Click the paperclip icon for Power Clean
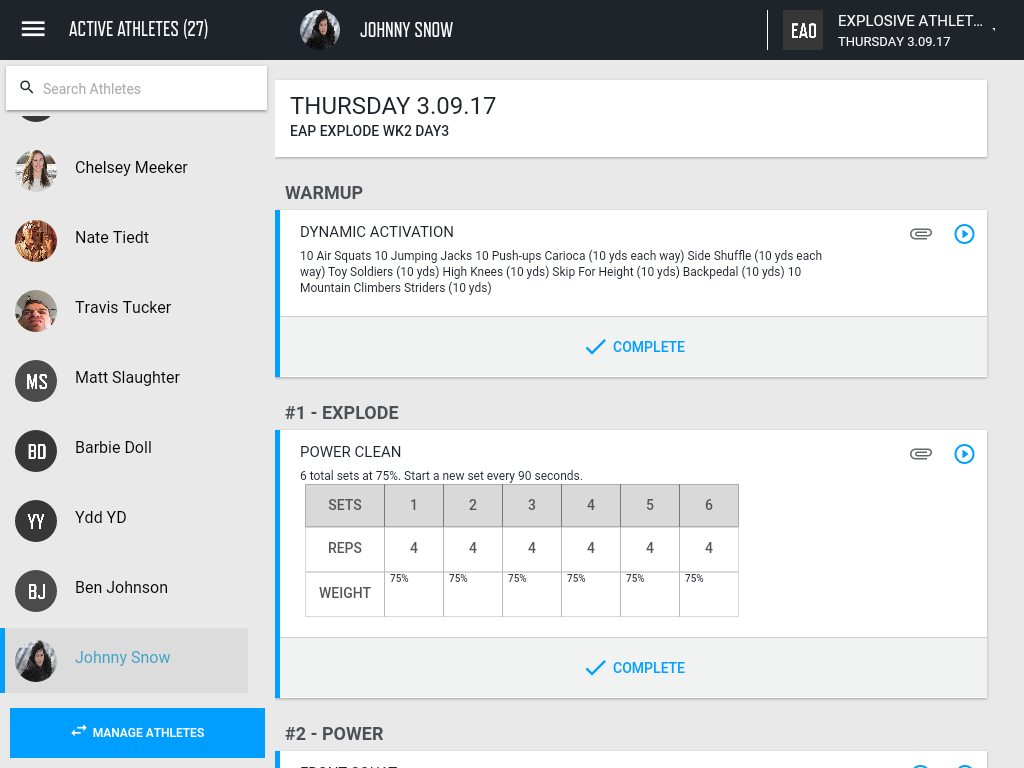Image resolution: width=1024 pixels, height=768 pixels. (921, 454)
